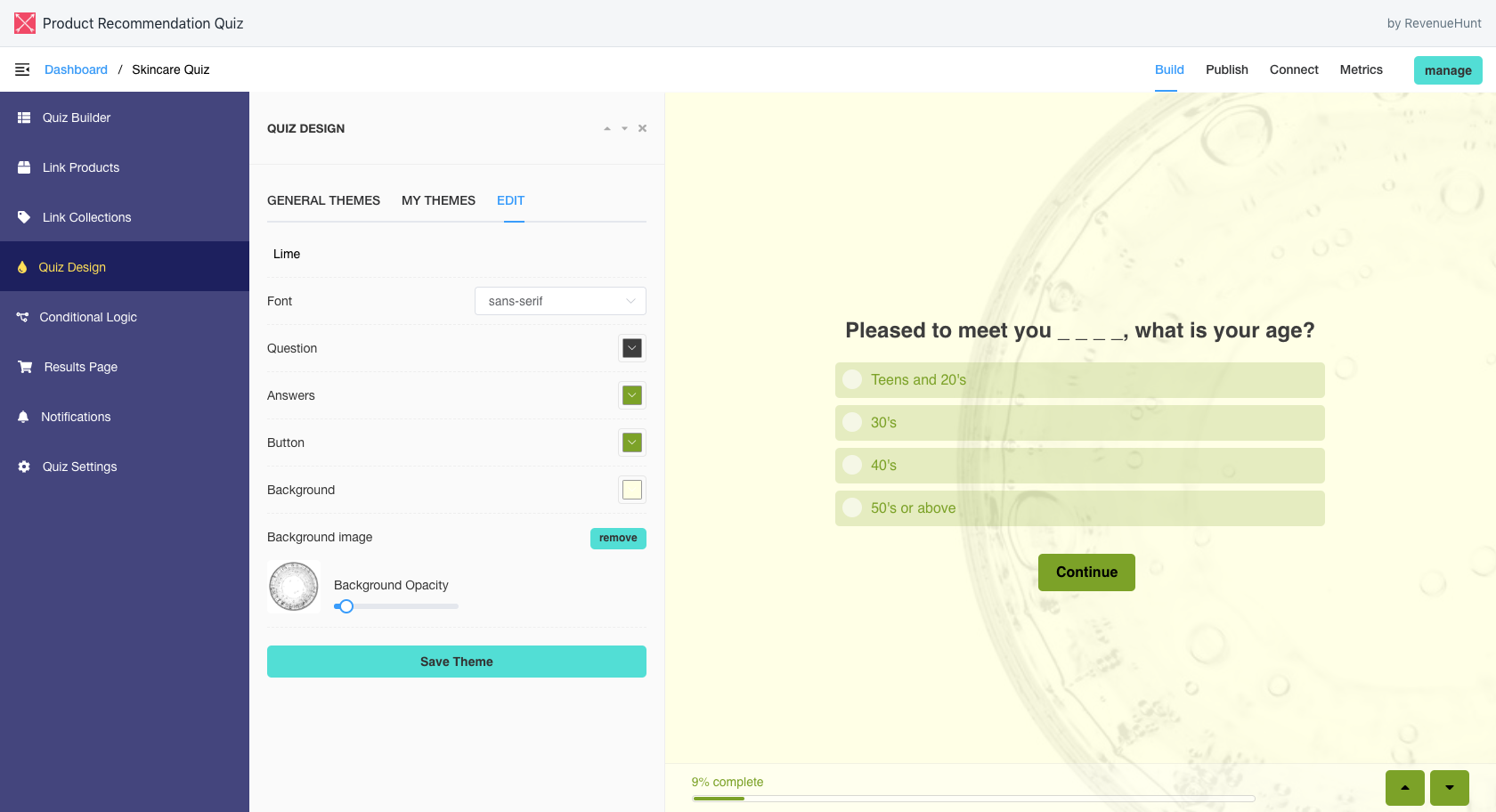
Task: Click the background image thumbnail
Action: tap(294, 586)
